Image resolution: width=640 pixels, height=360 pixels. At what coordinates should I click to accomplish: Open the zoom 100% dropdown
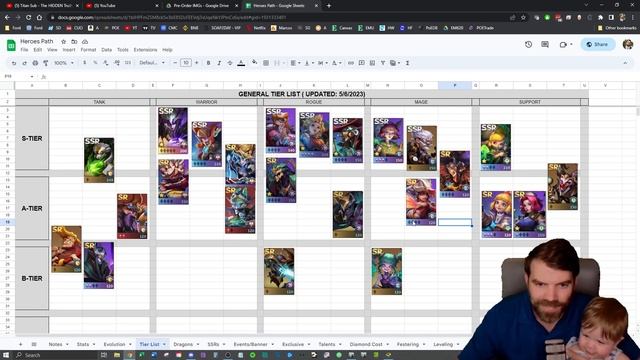tap(64, 63)
